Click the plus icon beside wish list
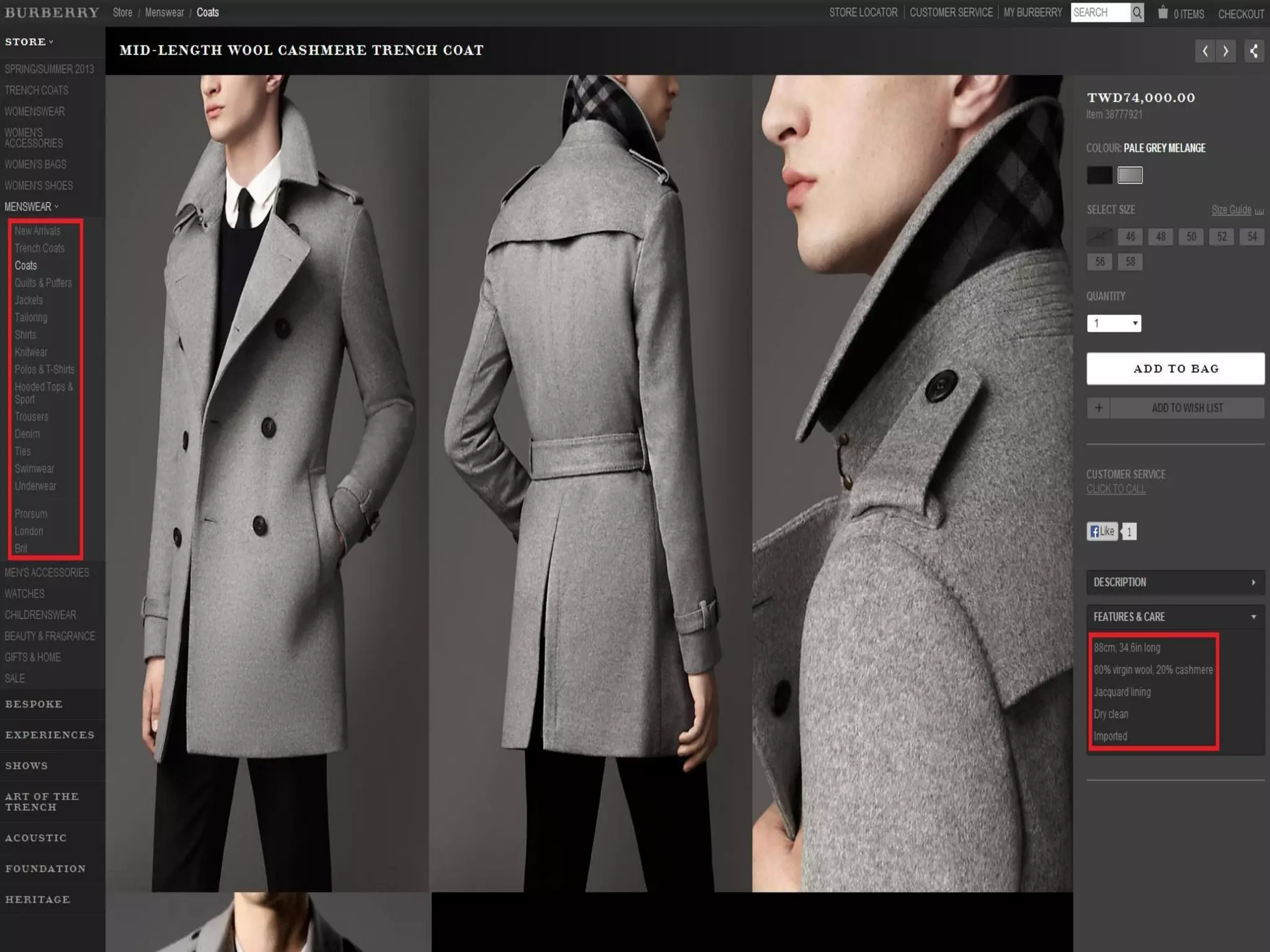 pos(1098,408)
